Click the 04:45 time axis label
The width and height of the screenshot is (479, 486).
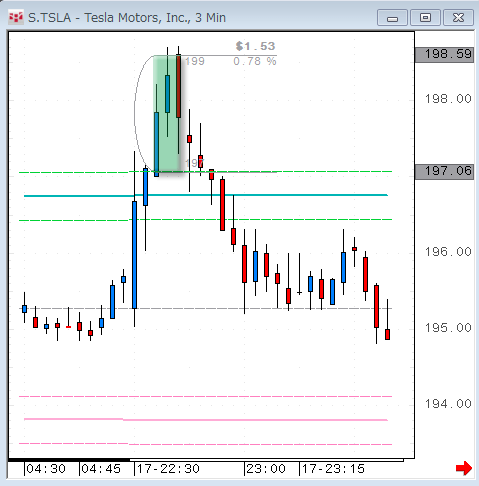pos(101,469)
